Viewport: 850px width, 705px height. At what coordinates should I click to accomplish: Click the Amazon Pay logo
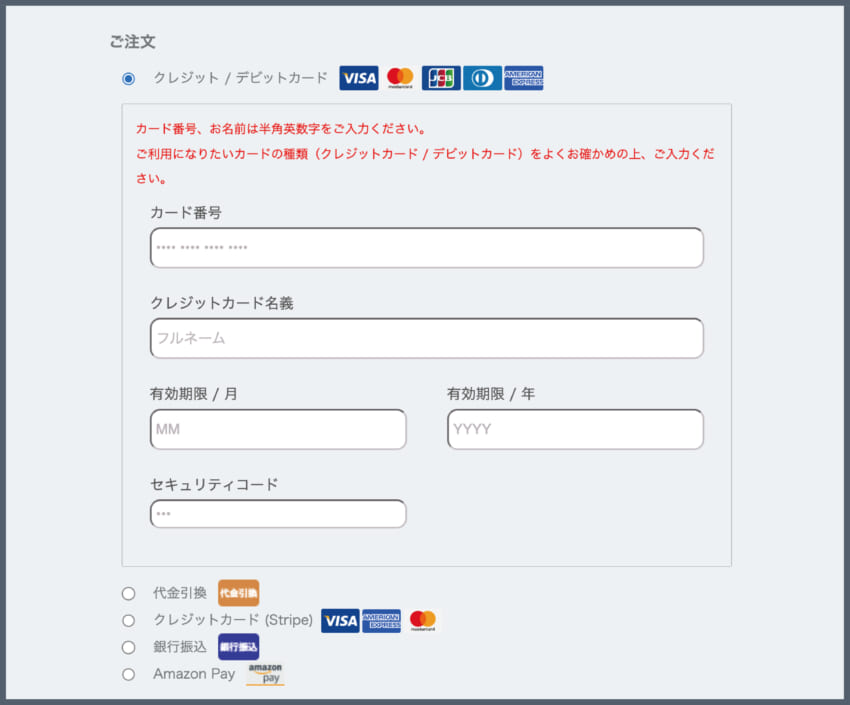[x=265, y=674]
